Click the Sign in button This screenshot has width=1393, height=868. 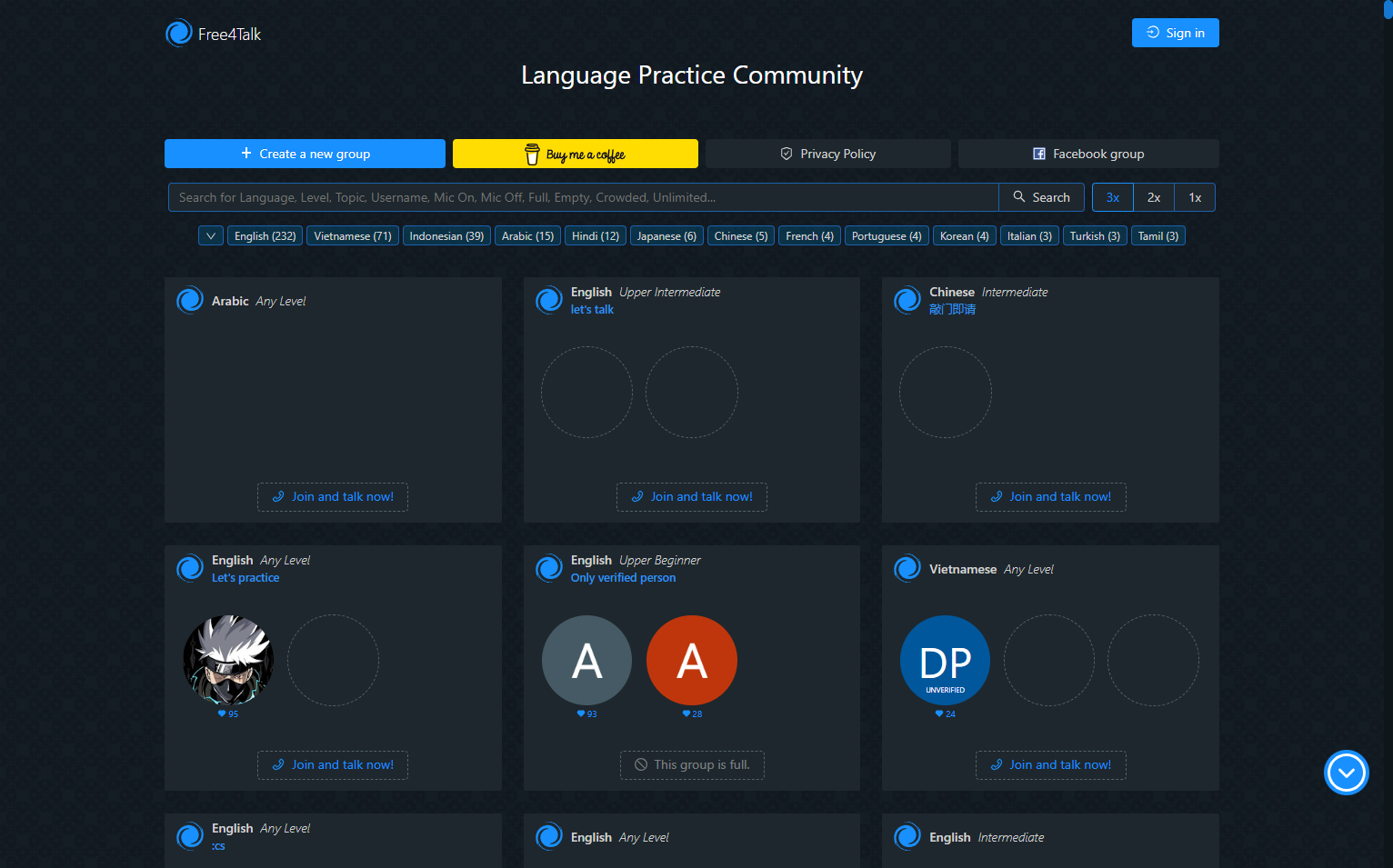(x=1175, y=33)
